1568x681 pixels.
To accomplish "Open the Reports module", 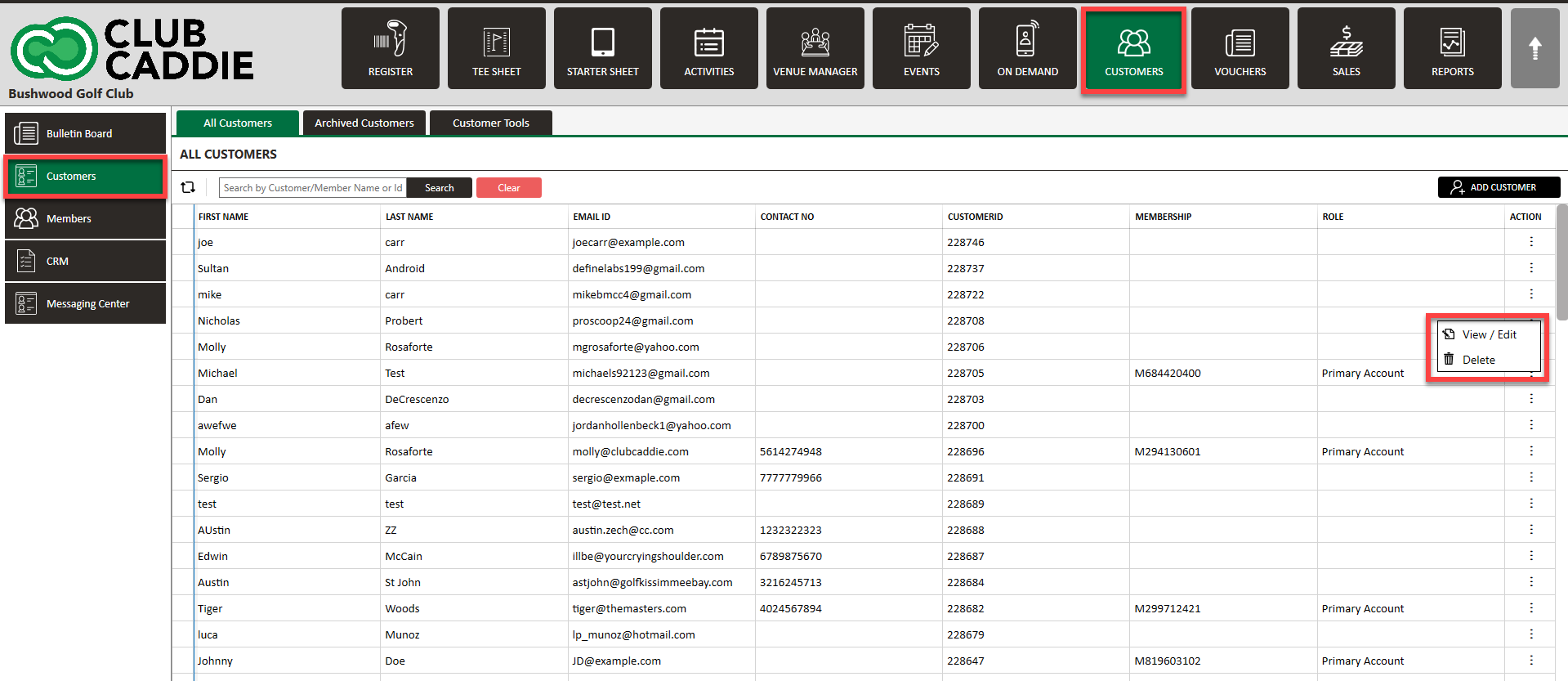I will click(1452, 48).
